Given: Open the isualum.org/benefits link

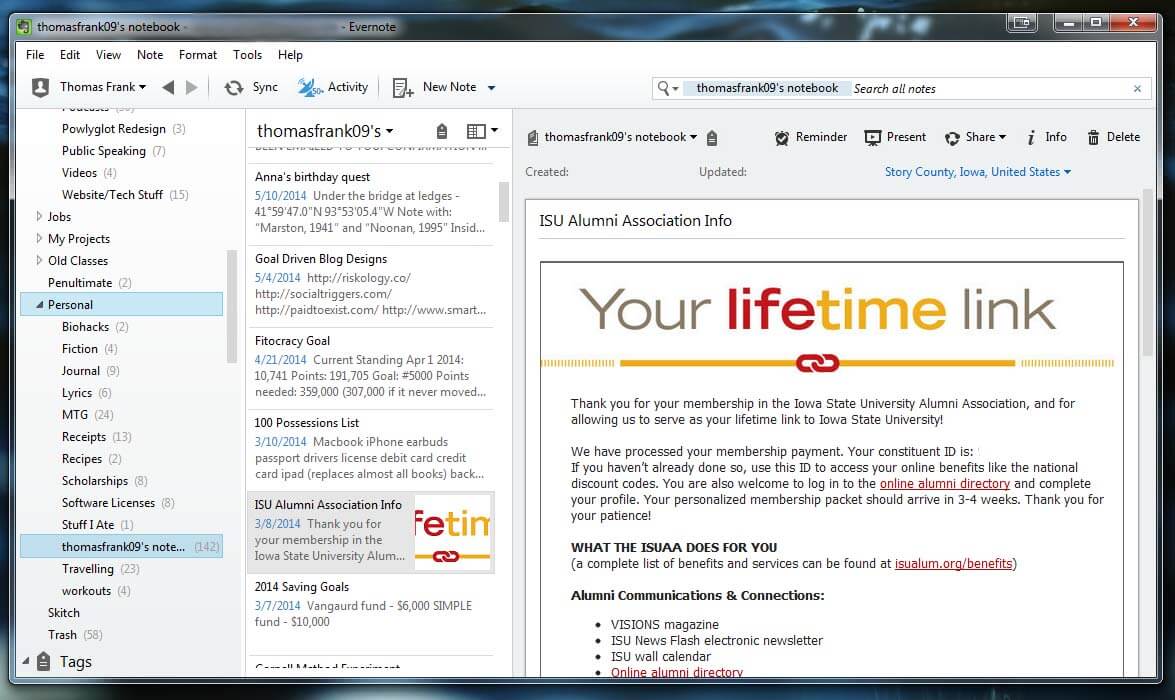Looking at the screenshot, I should pos(953,564).
